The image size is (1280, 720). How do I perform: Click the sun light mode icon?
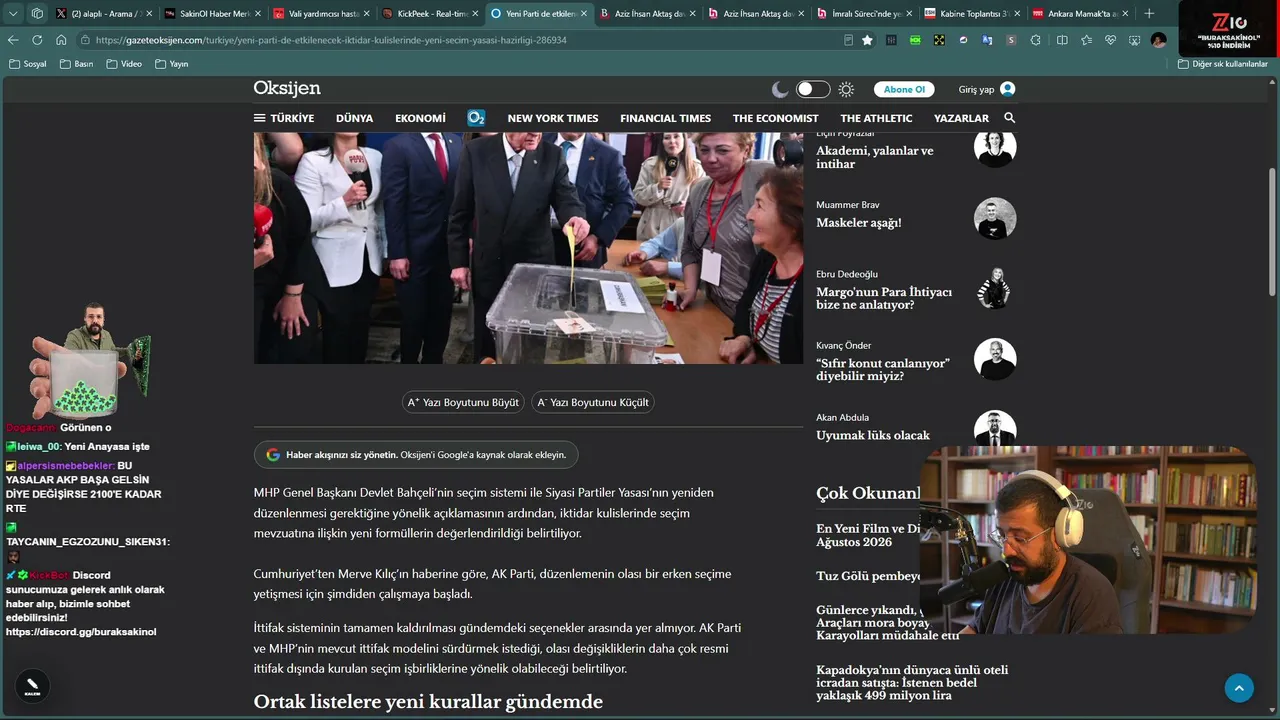[846, 89]
